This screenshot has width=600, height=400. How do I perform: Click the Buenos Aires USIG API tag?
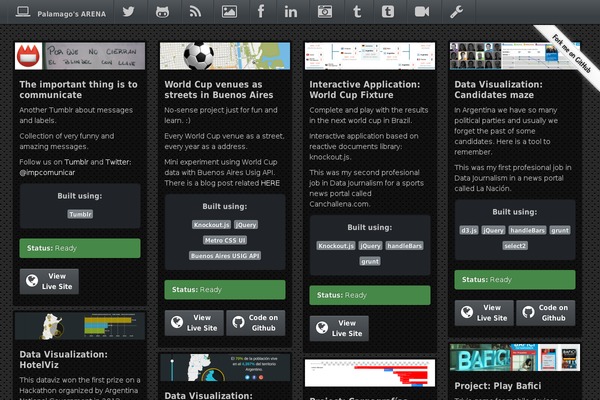click(225, 256)
